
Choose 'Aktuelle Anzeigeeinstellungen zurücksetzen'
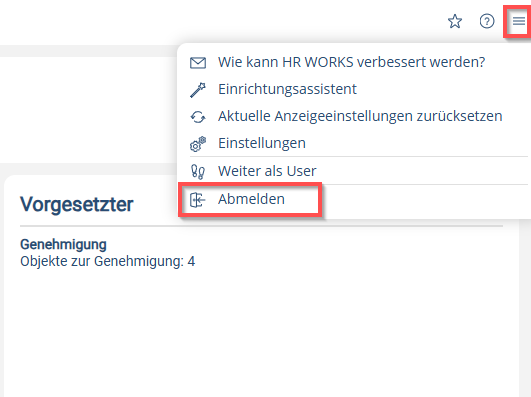(x=360, y=116)
